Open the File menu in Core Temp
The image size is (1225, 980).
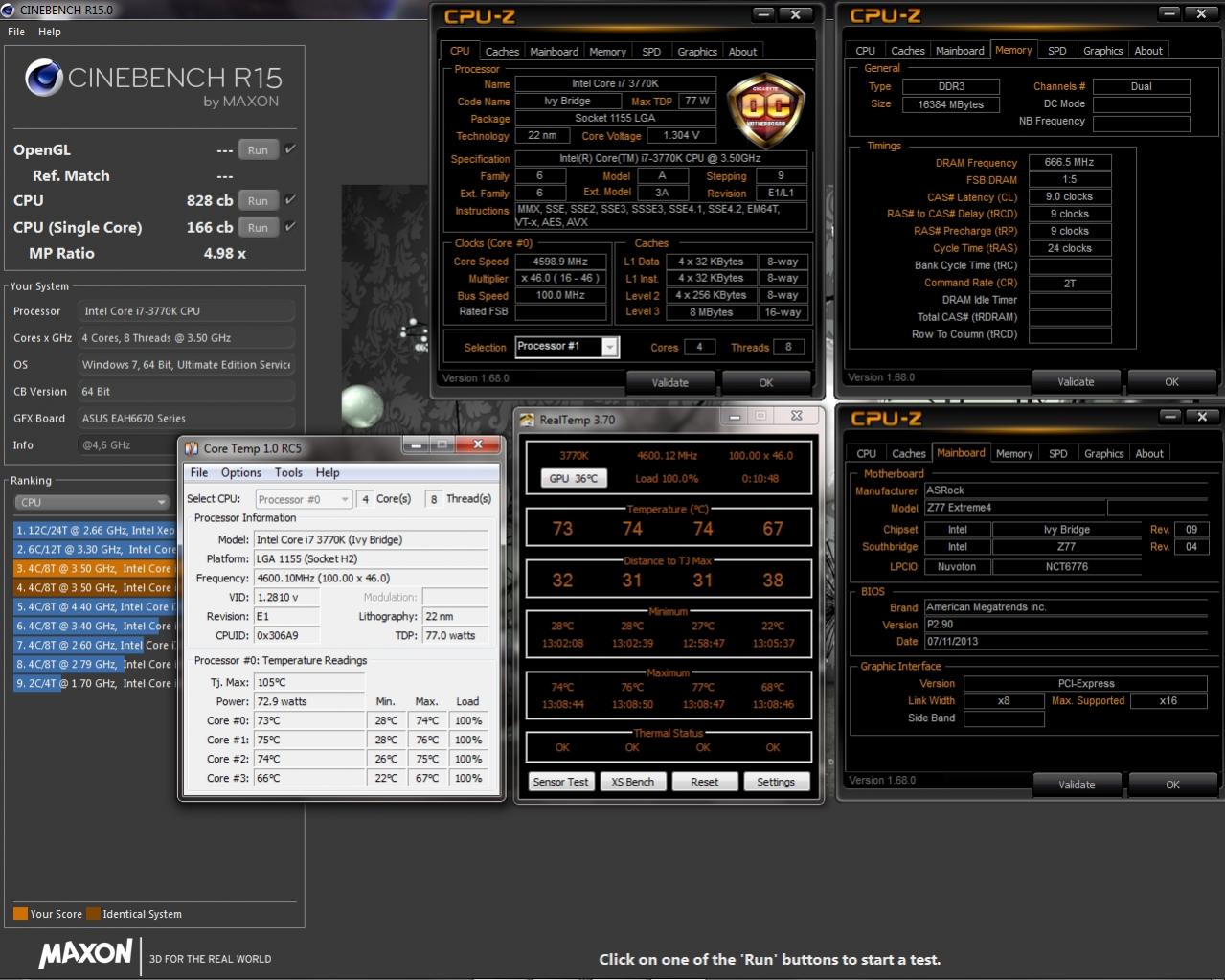click(x=199, y=472)
